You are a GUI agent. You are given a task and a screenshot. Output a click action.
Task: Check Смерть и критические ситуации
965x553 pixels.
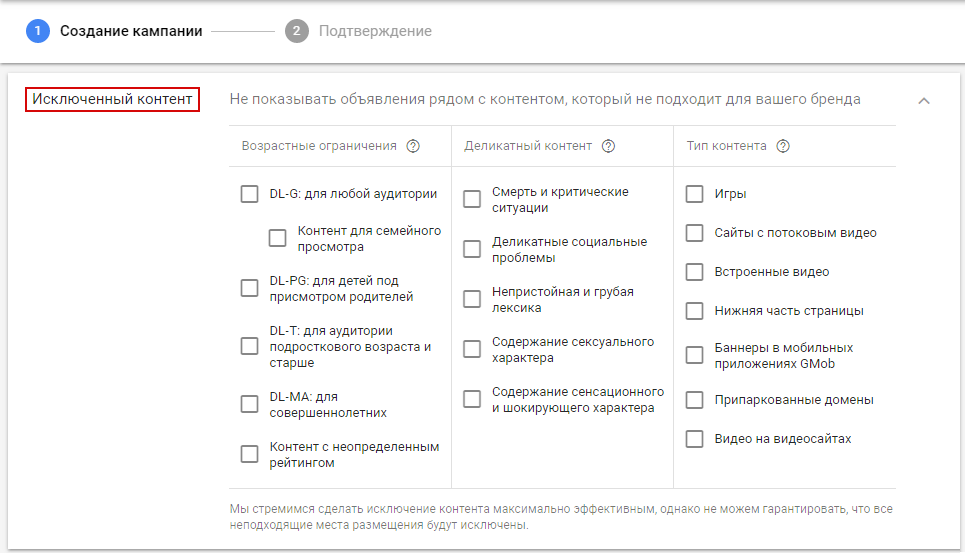(x=472, y=199)
